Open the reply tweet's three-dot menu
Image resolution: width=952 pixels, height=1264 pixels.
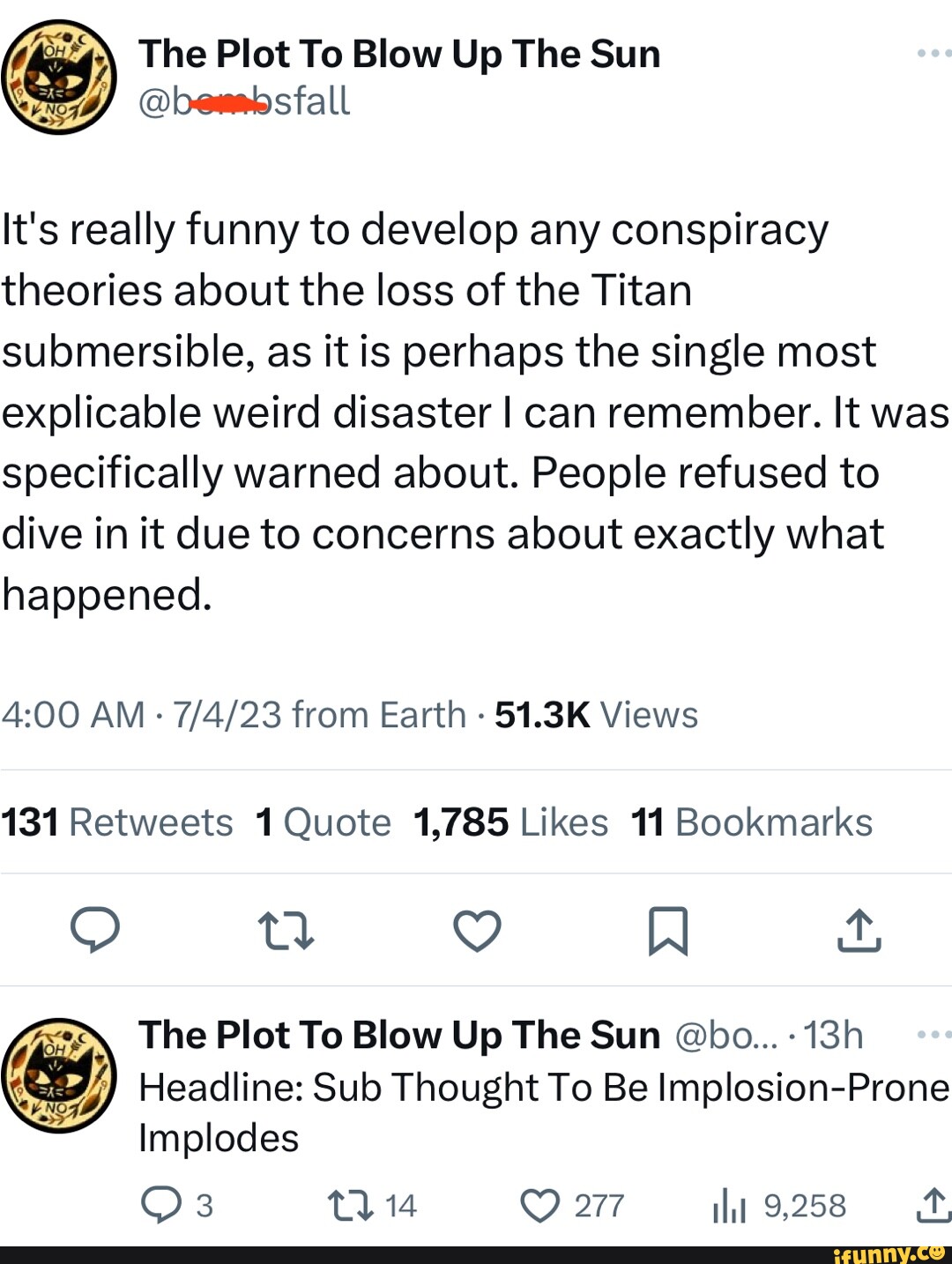tap(933, 1035)
